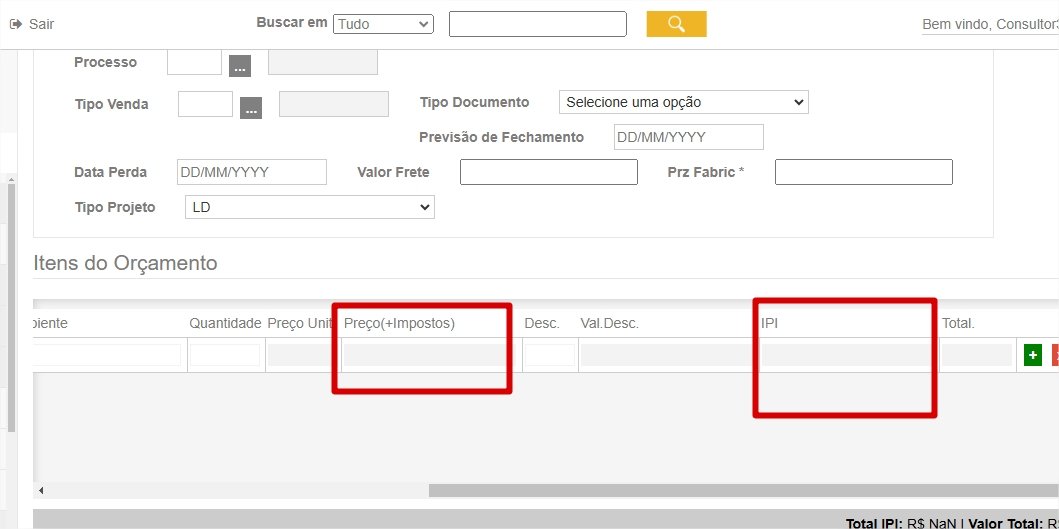Click the Prz Fabric input field
The image size is (1059, 529).
[864, 172]
